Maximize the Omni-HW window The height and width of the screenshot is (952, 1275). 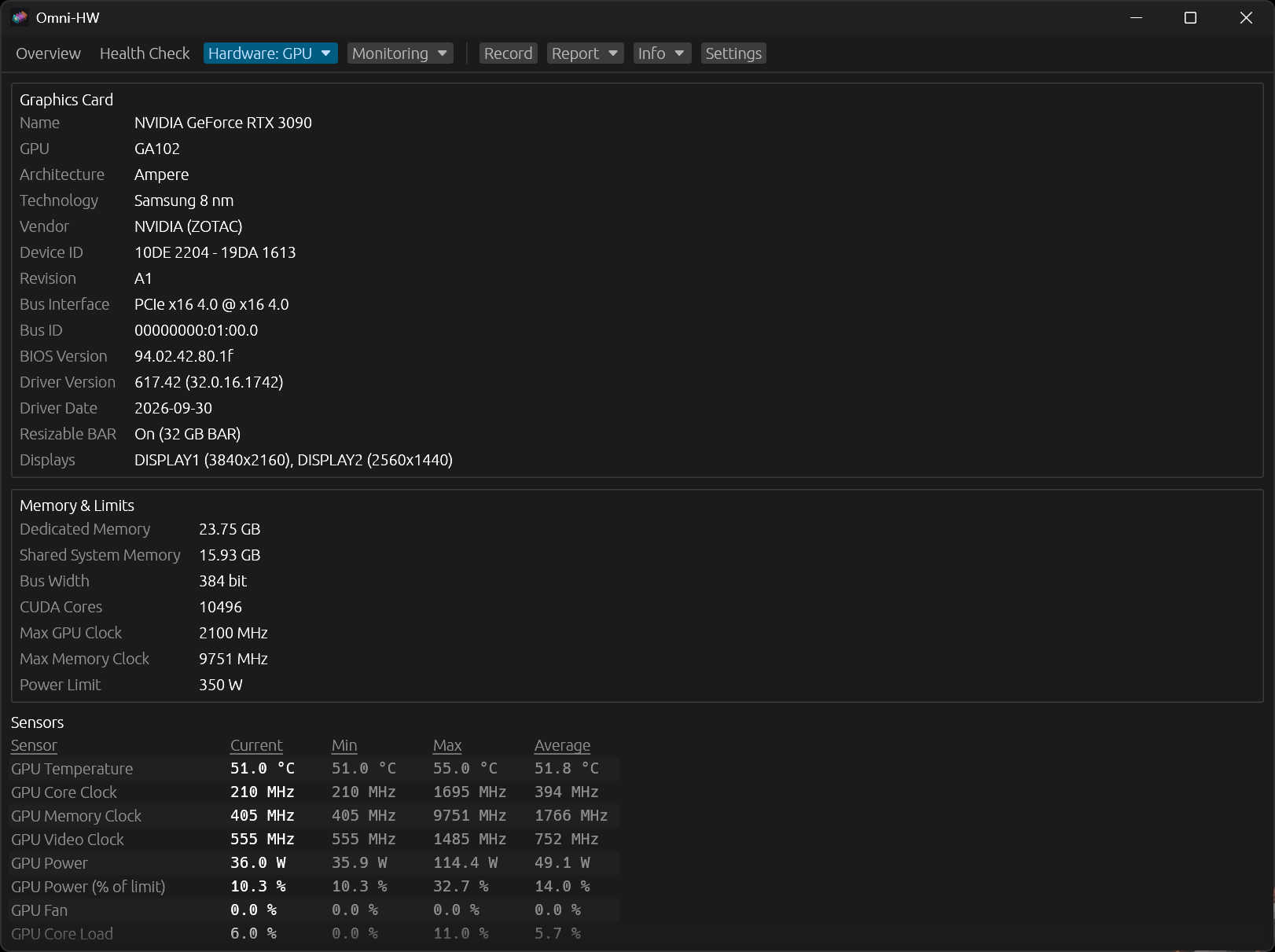click(x=1191, y=17)
